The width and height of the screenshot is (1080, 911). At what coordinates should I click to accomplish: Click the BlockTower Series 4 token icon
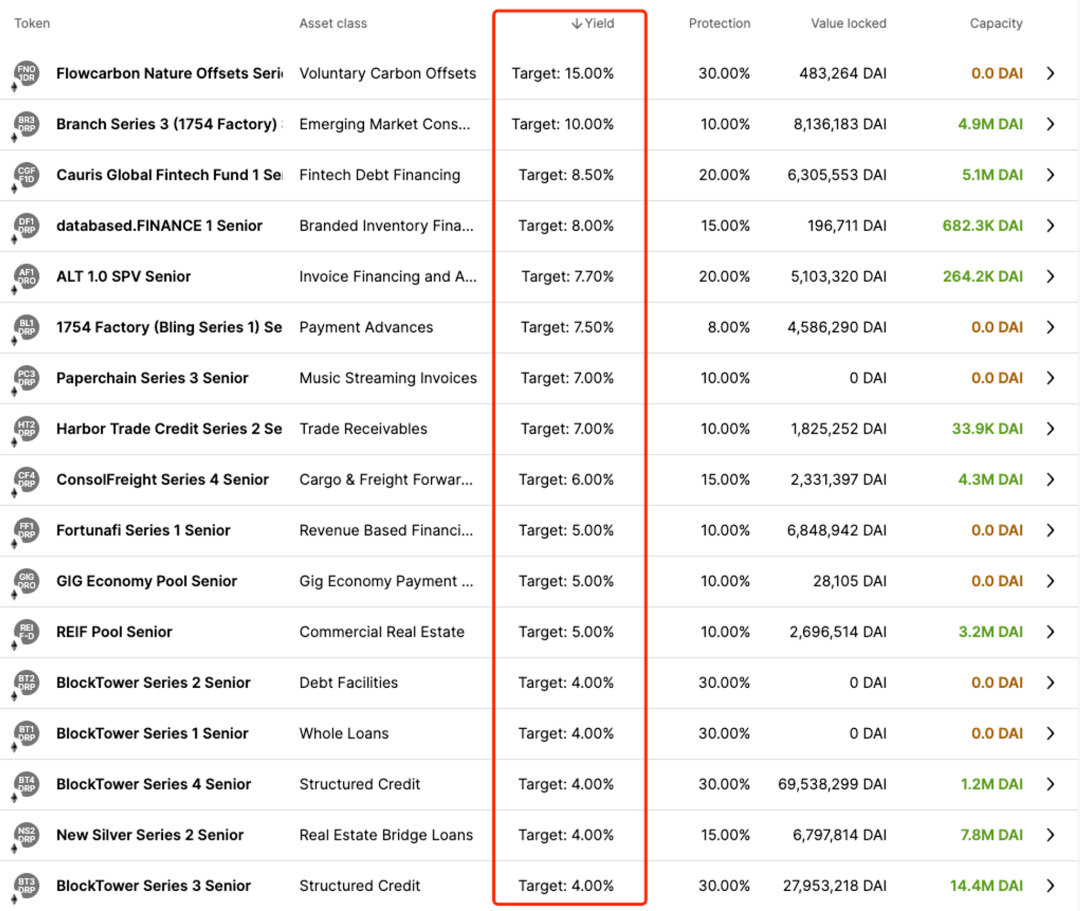click(27, 784)
